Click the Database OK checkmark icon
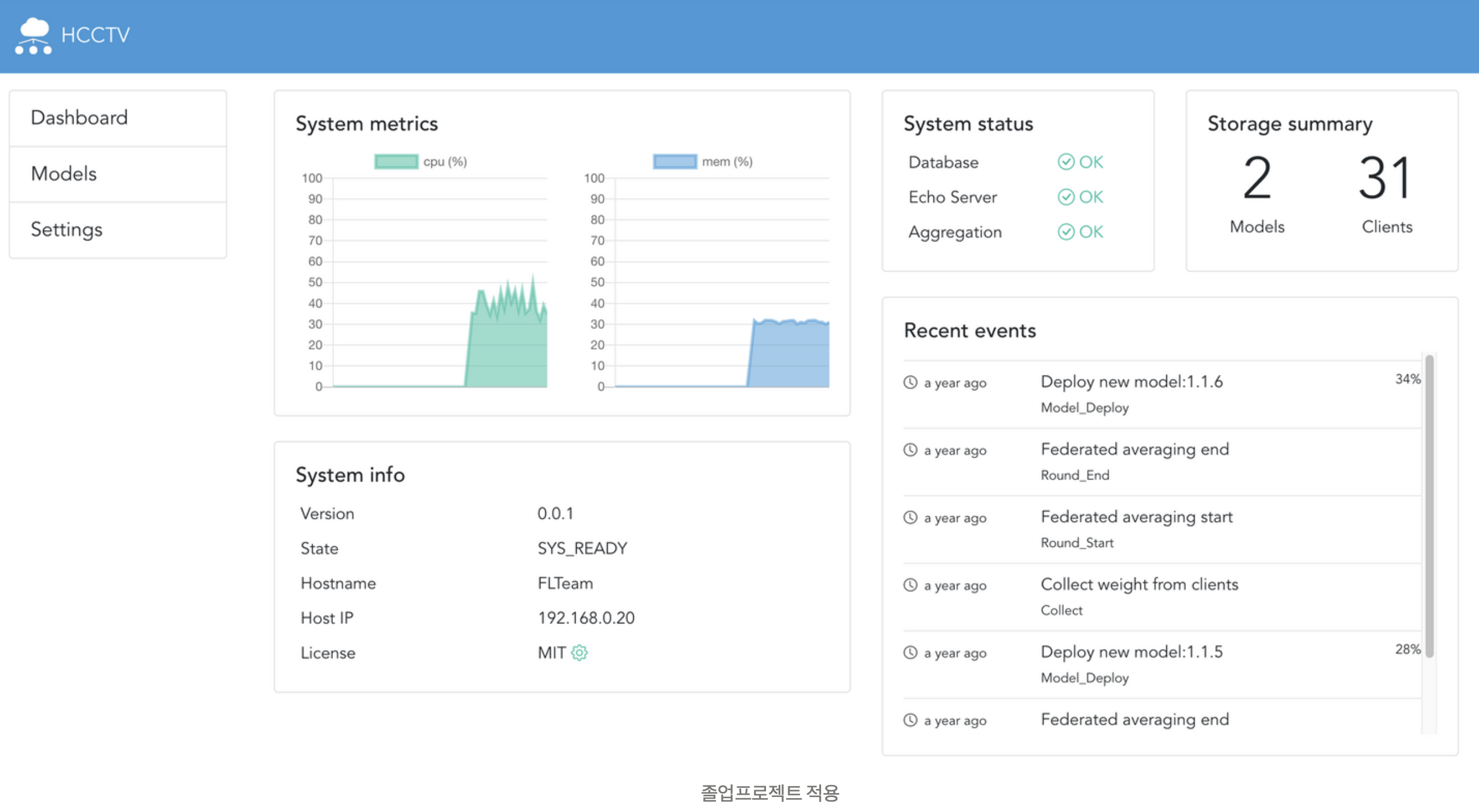Viewport: 1479px width, 812px height. (1066, 162)
